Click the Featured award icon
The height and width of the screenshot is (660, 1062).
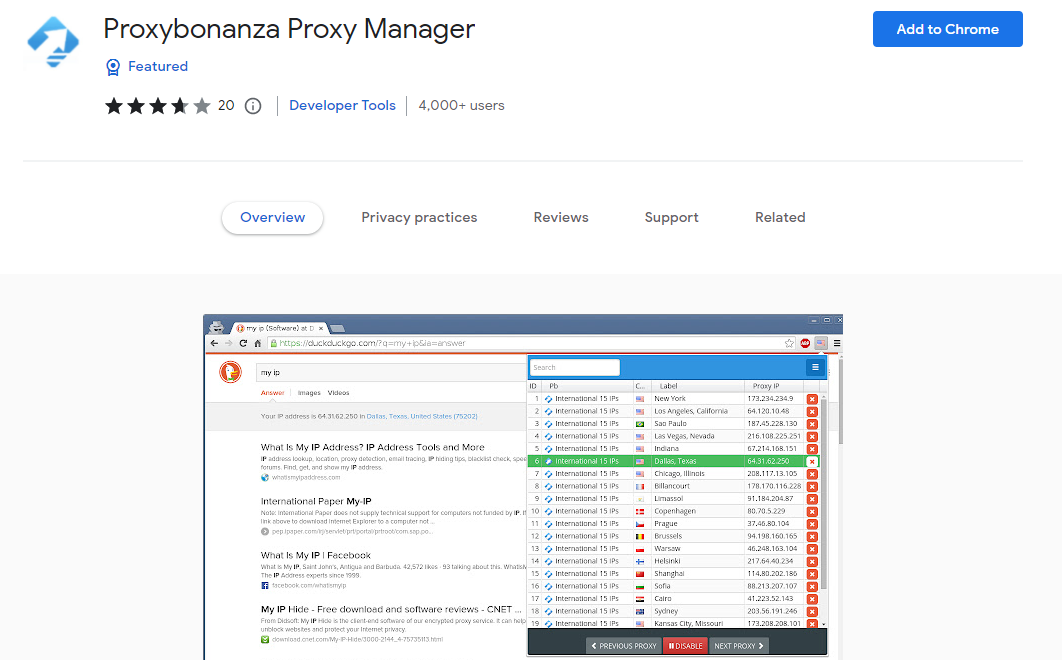point(113,66)
